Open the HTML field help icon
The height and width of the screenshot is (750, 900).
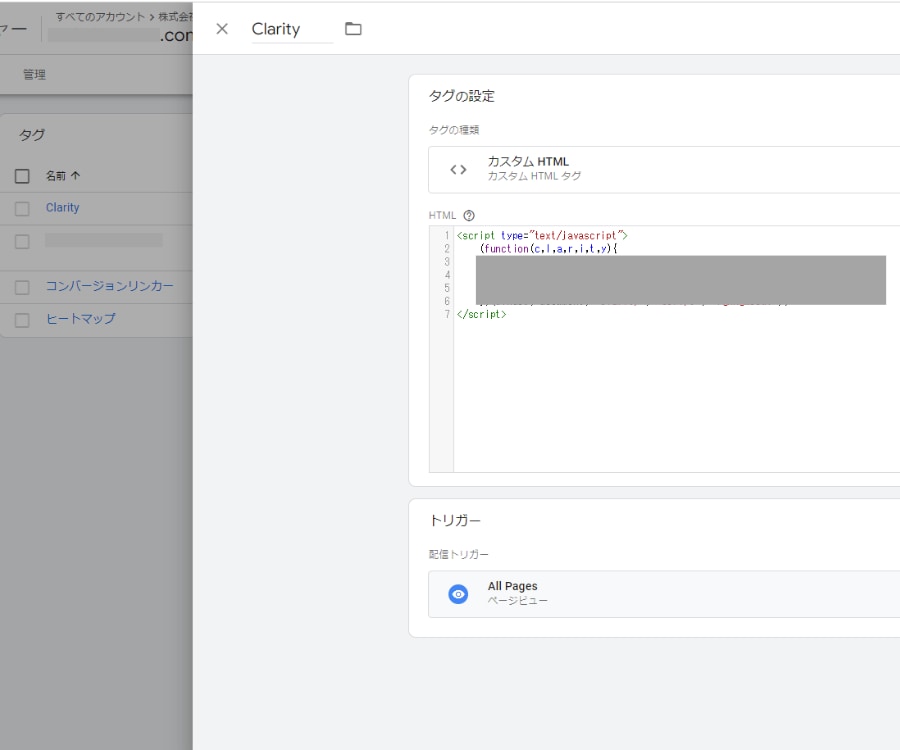[x=469, y=216]
